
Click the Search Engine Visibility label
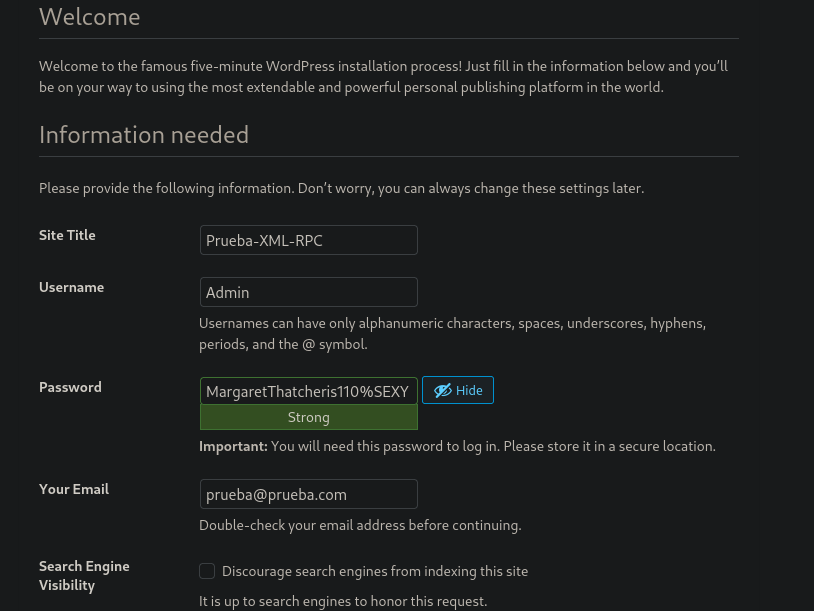(x=84, y=575)
